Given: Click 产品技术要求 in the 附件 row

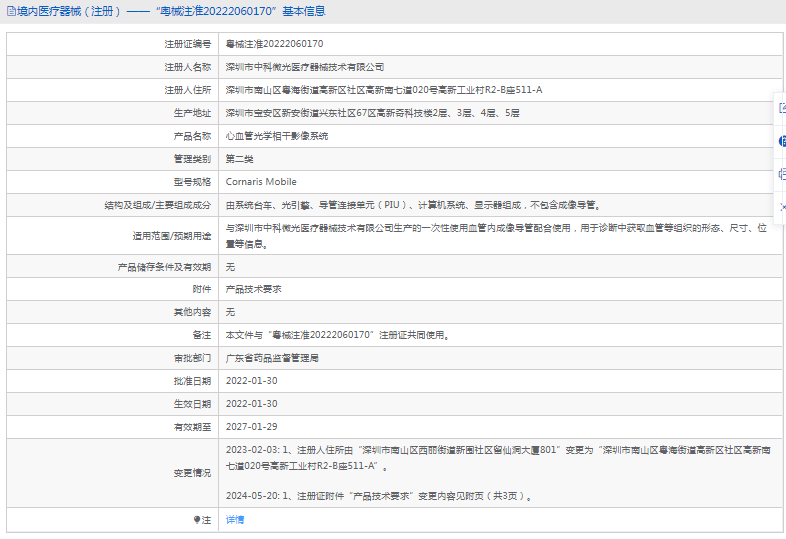Looking at the screenshot, I should pos(254,289).
